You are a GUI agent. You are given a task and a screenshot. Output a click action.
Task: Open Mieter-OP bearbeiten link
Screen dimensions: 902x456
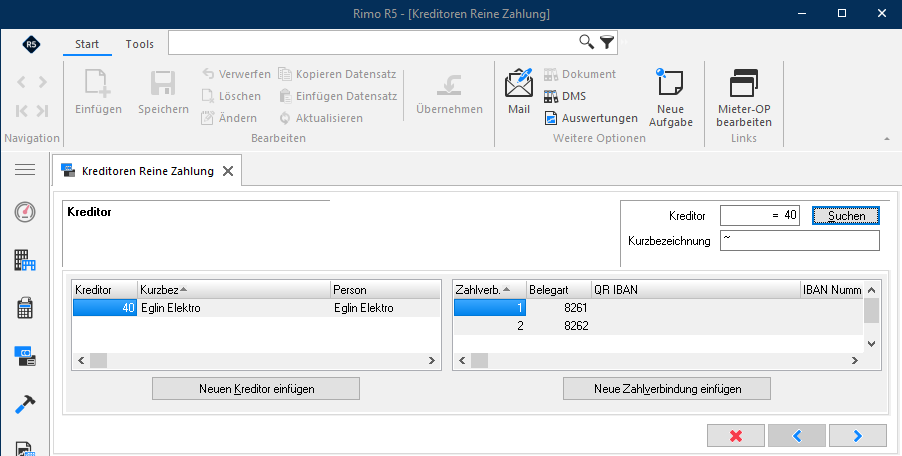(744, 98)
